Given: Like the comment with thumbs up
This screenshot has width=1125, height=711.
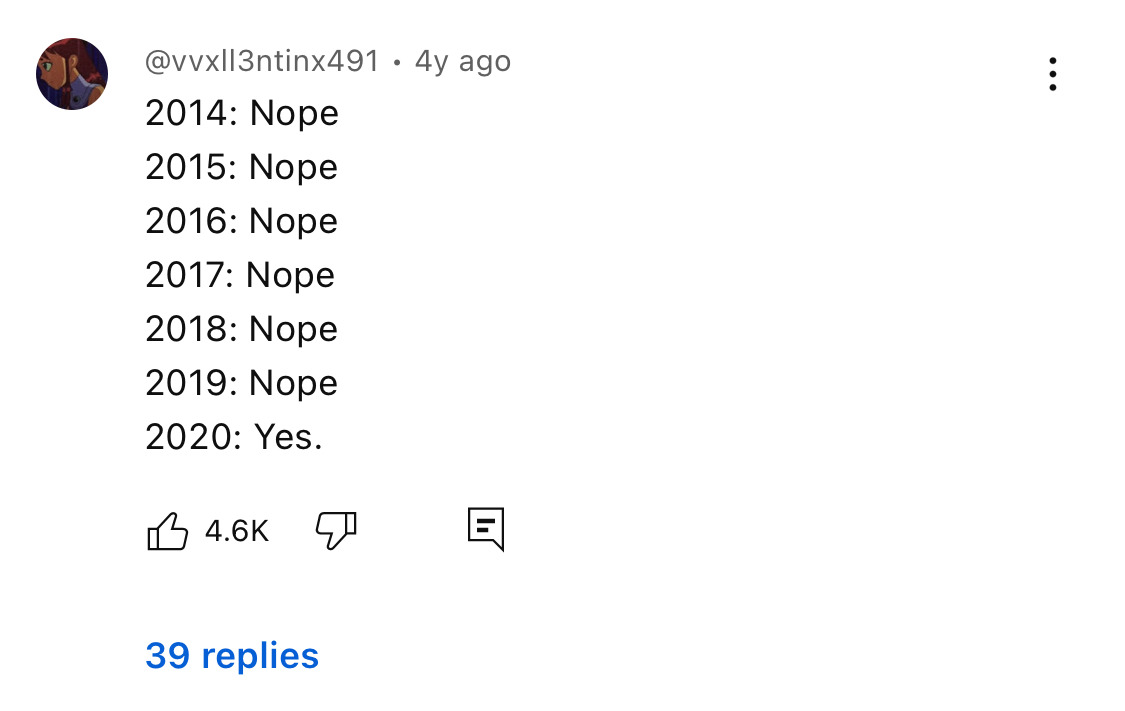Looking at the screenshot, I should [x=167, y=531].
